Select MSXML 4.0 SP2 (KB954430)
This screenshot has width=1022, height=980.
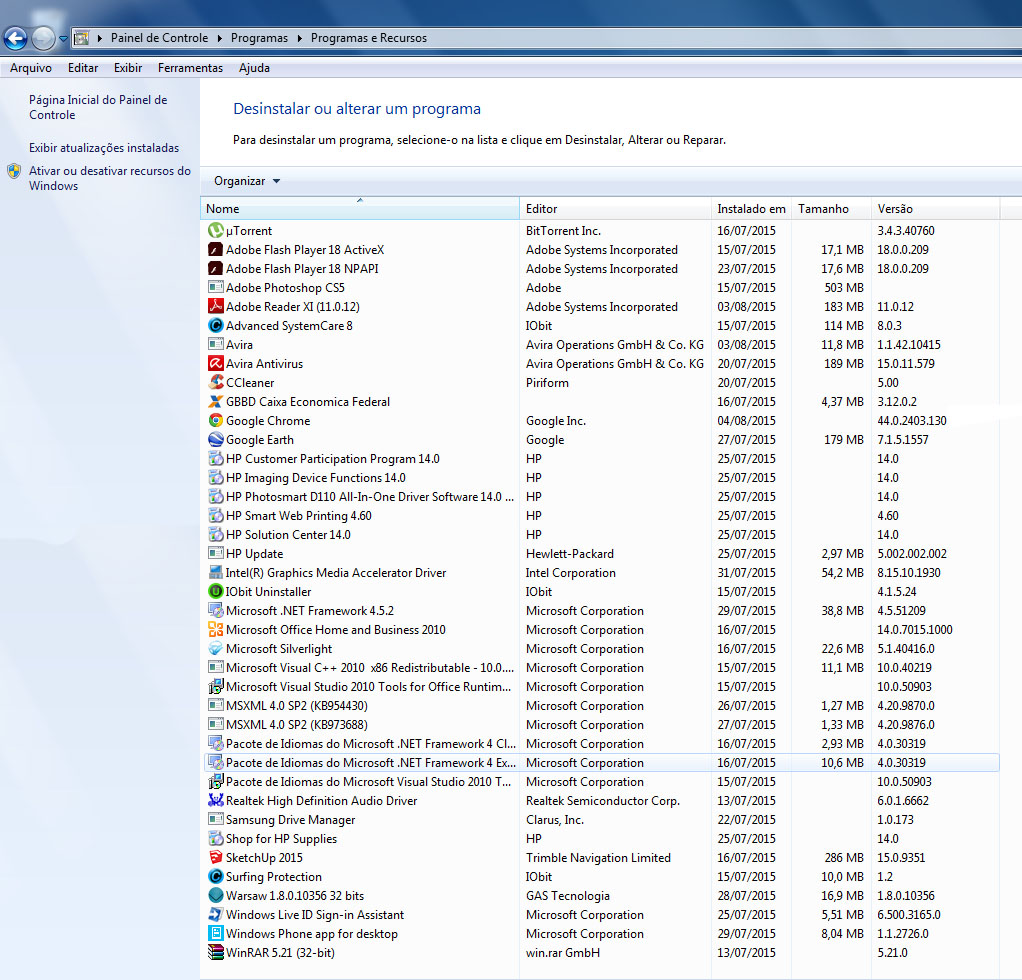(x=602, y=706)
